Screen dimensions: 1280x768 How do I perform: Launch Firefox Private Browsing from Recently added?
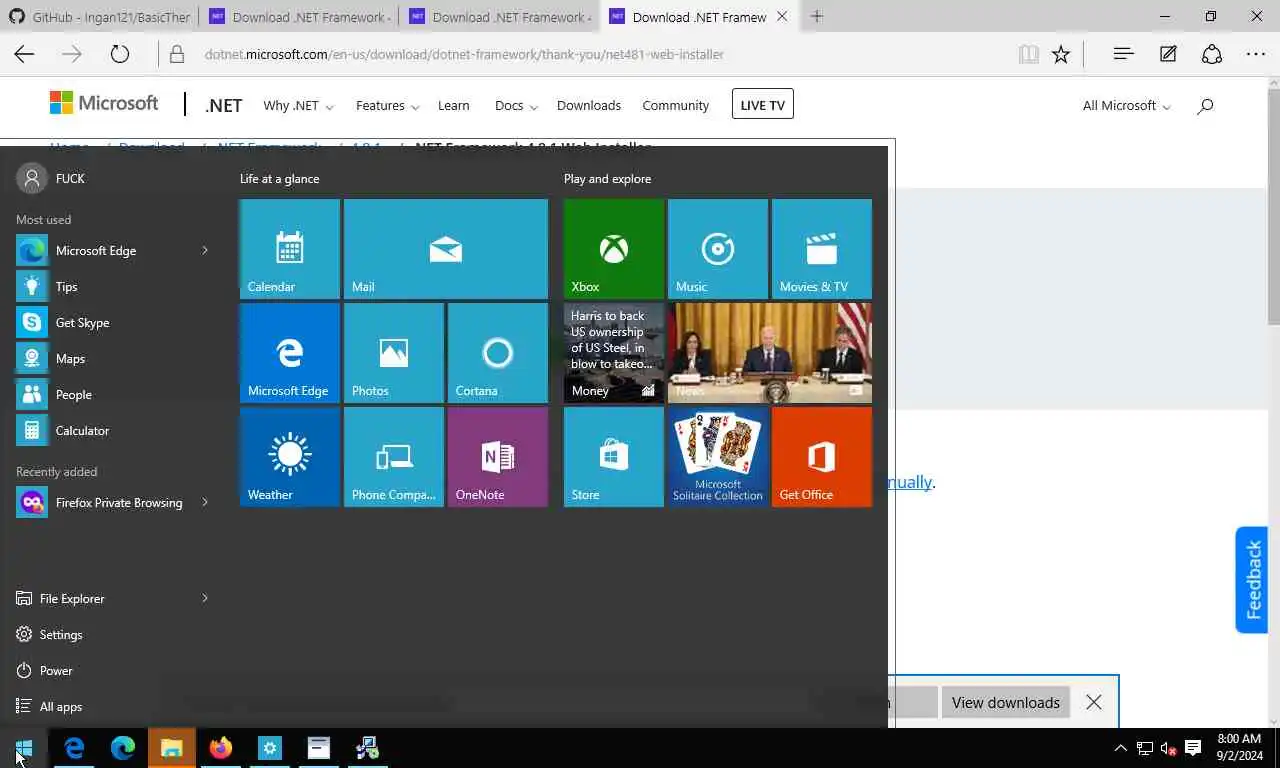pos(102,503)
